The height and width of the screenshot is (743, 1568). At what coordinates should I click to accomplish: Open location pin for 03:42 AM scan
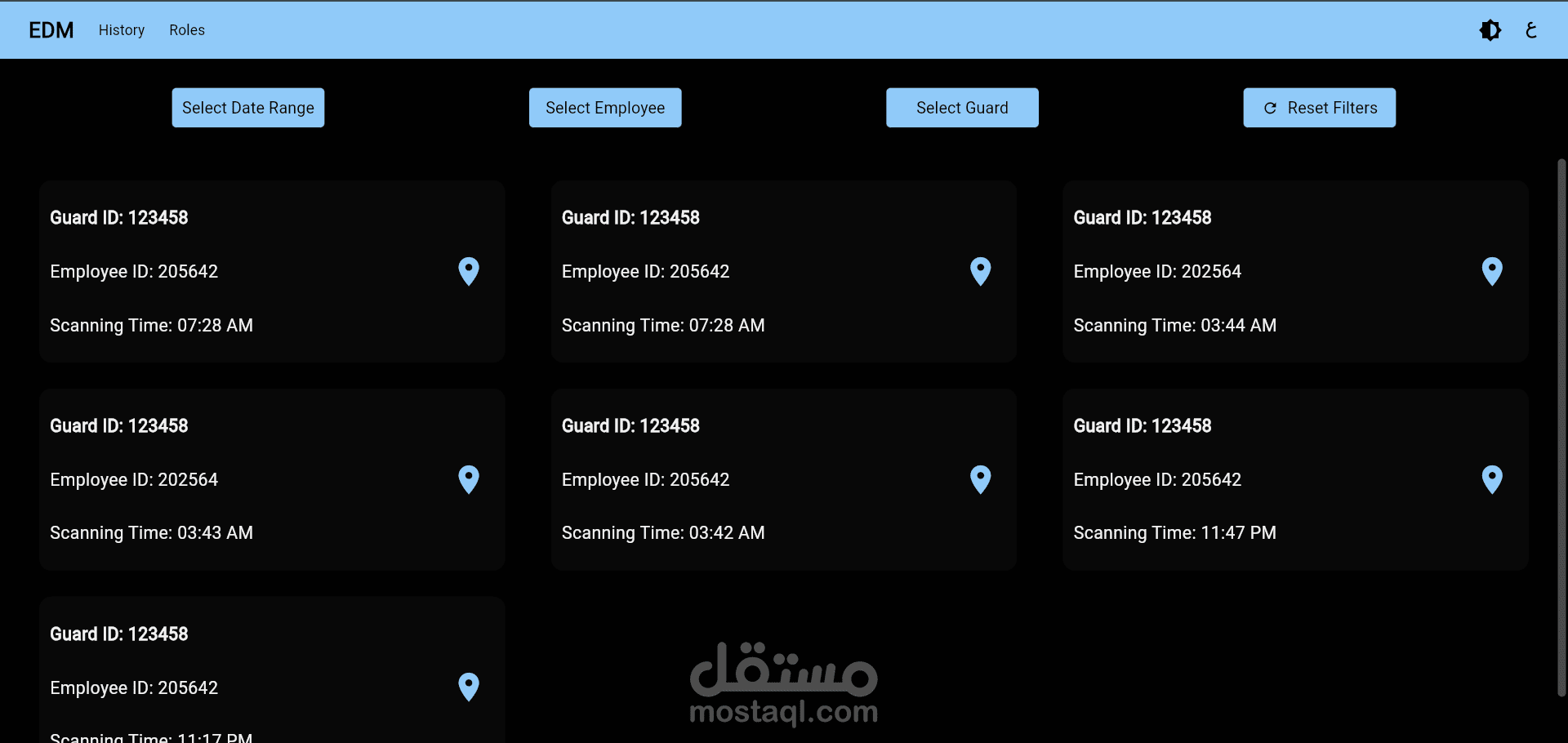pyautogui.click(x=980, y=479)
